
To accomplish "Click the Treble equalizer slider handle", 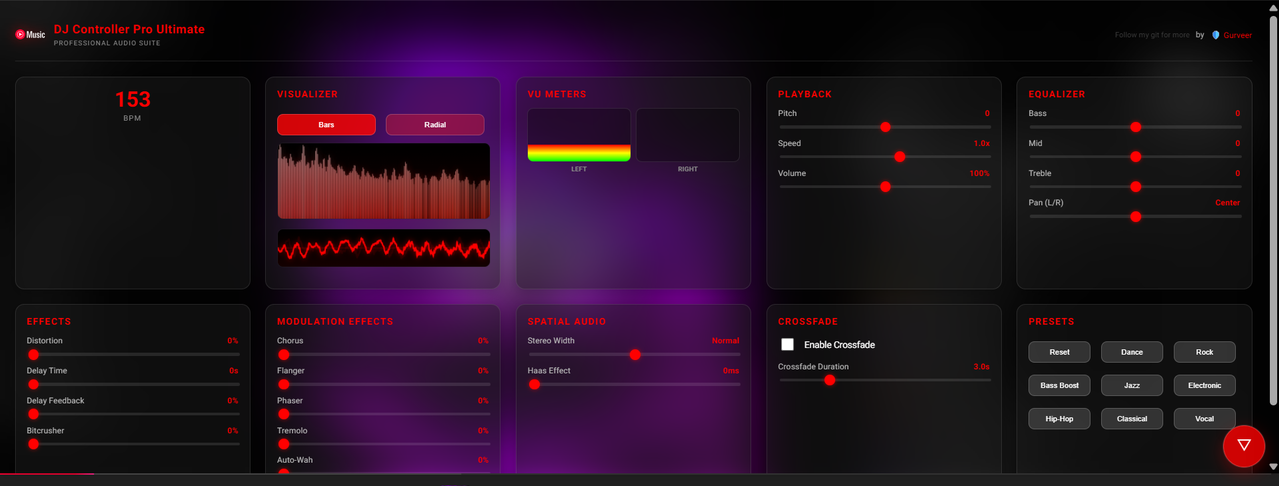I will (x=1135, y=187).
